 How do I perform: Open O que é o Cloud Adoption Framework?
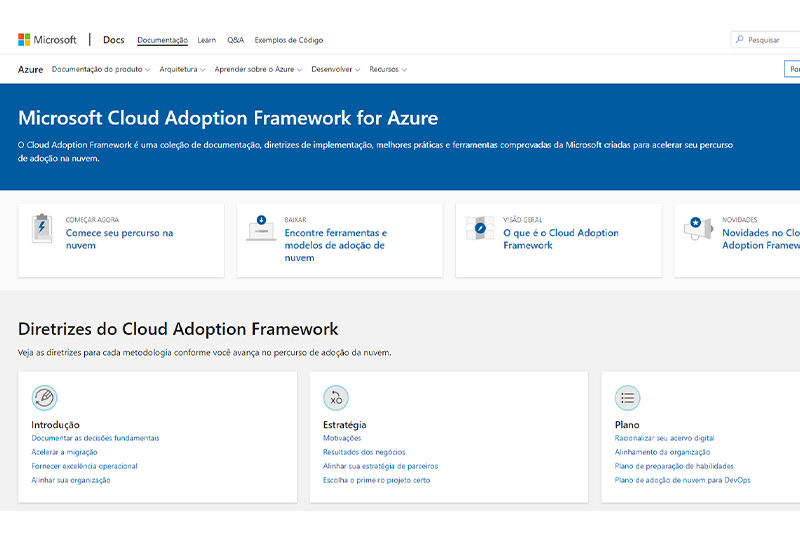561,239
